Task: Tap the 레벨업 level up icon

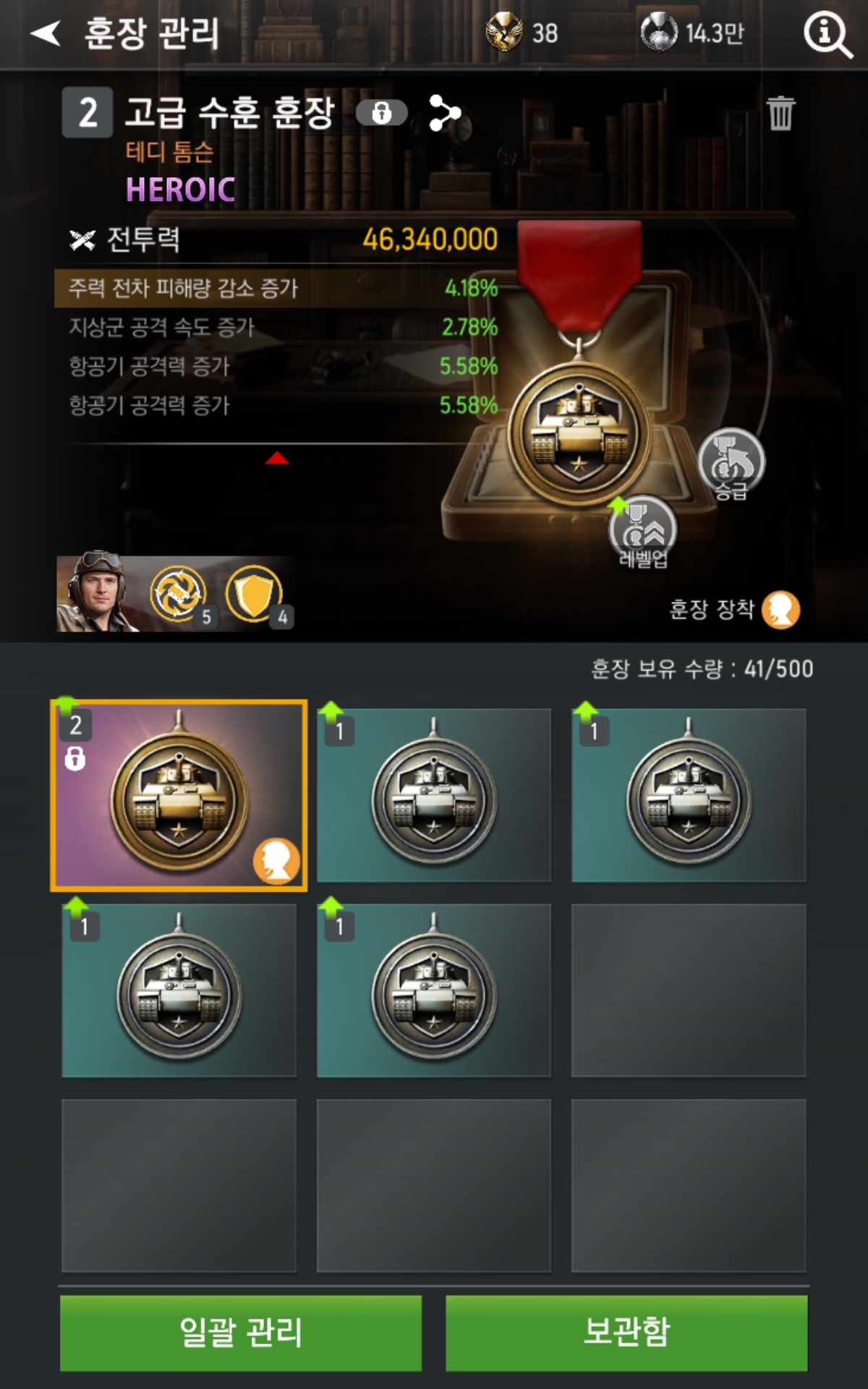Action: coord(642,532)
